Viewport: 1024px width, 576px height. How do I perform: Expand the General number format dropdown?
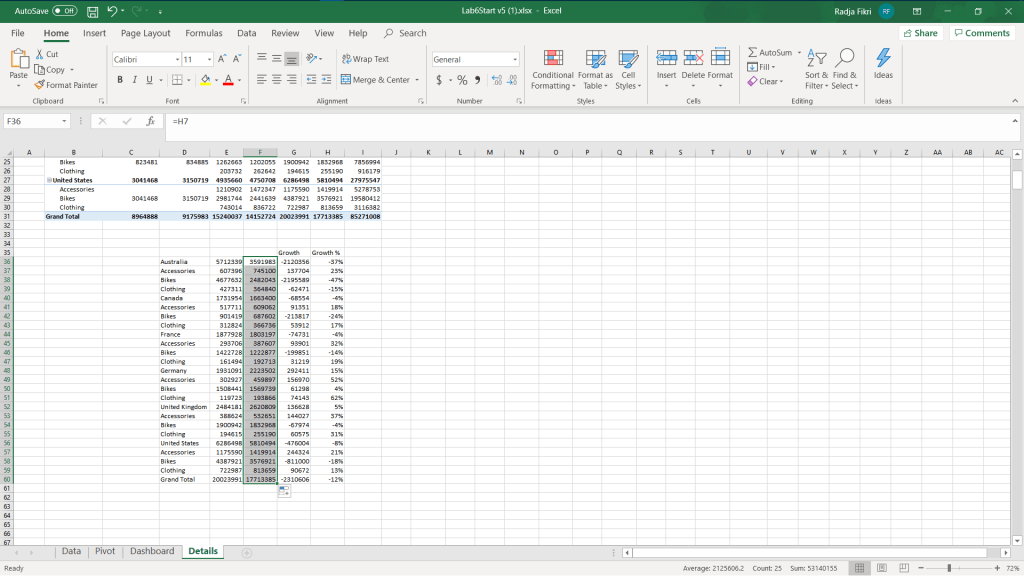(515, 59)
